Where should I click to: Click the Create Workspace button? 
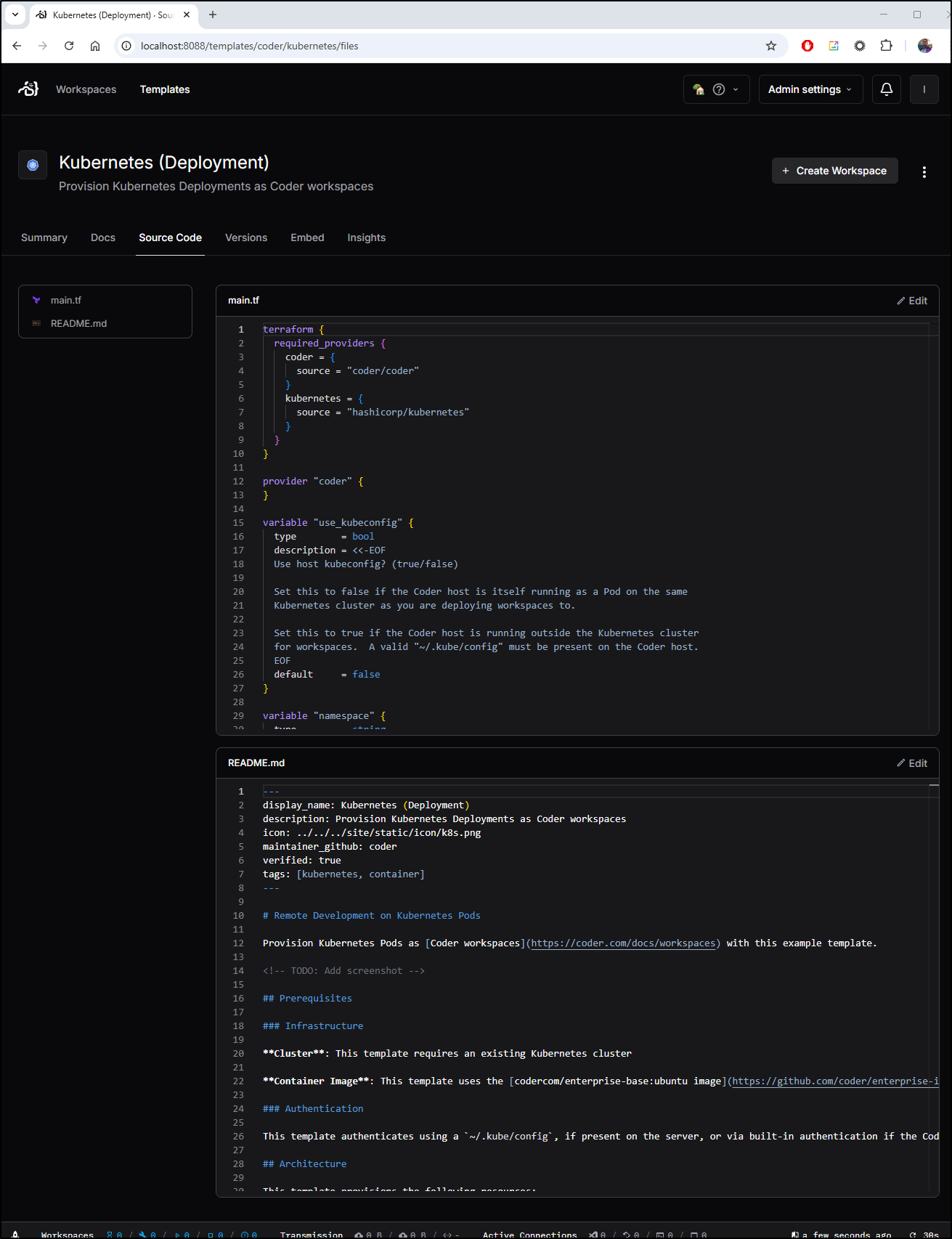pyautogui.click(x=834, y=171)
